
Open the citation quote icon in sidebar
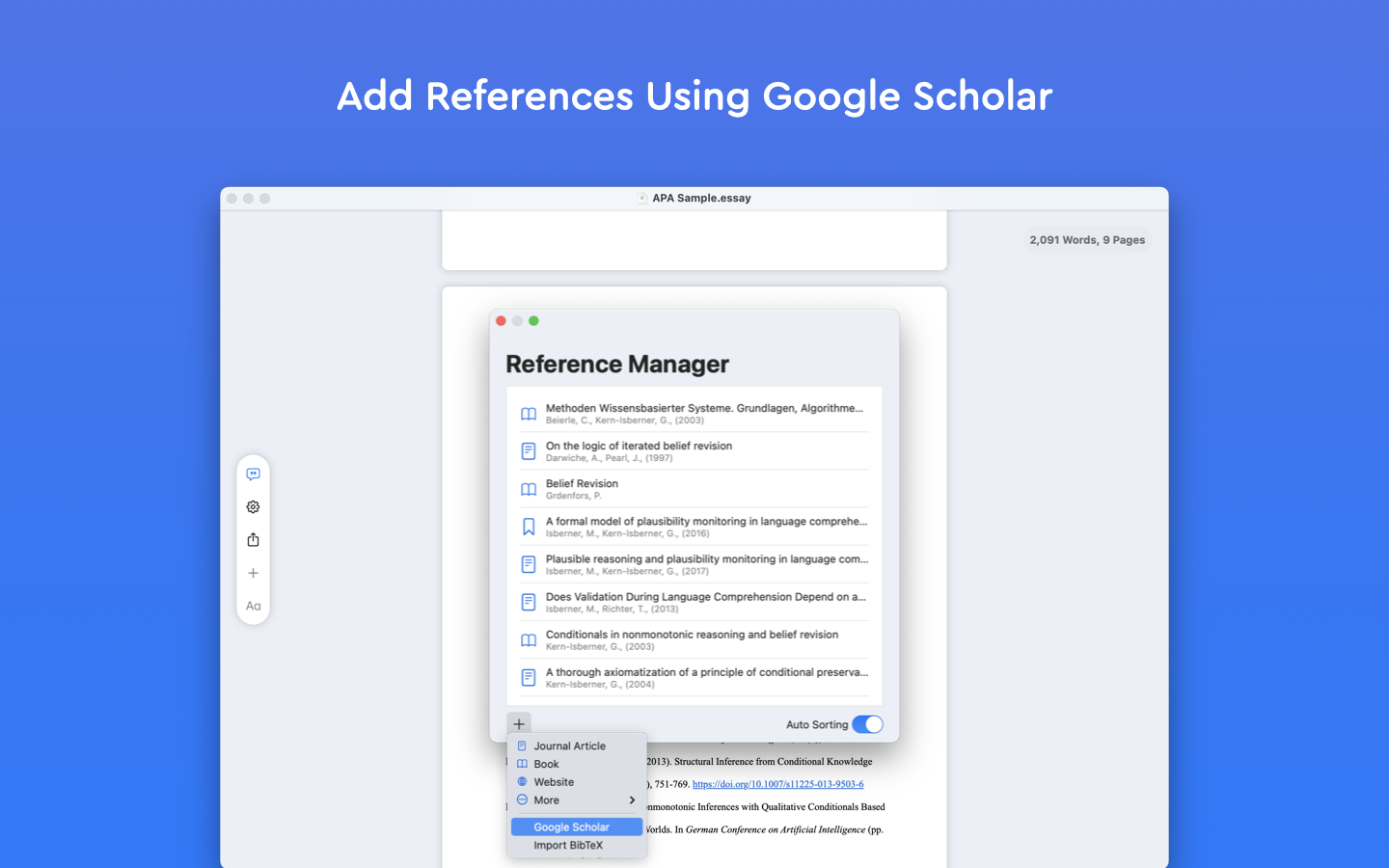click(253, 474)
